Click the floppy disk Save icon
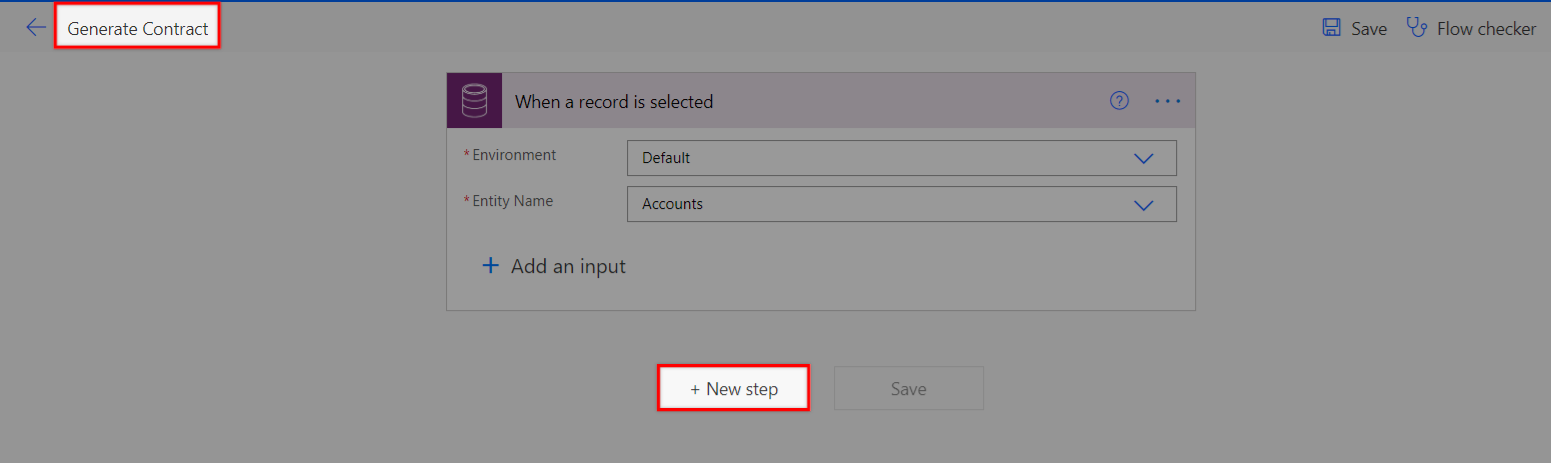 [x=1331, y=28]
